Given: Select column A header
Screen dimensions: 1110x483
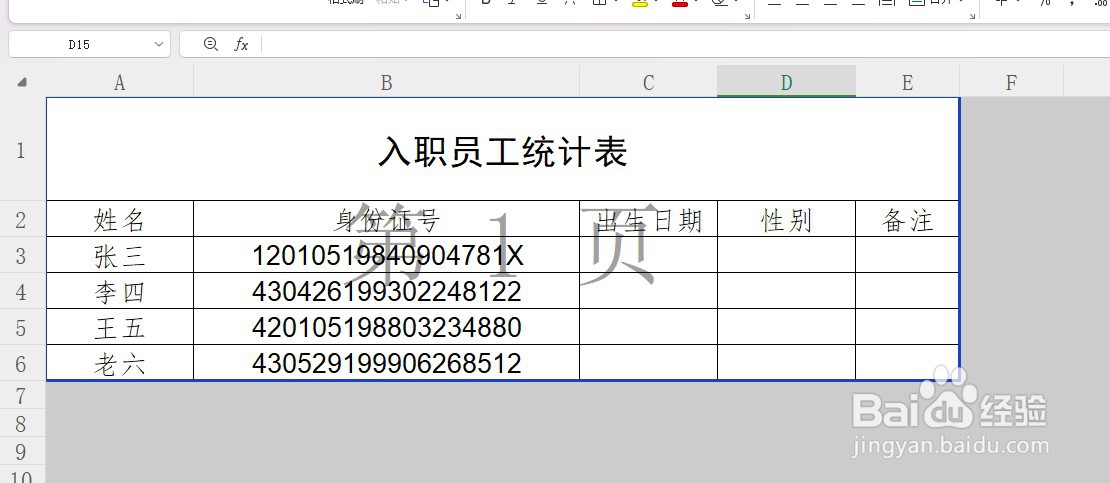Looking at the screenshot, I should (x=120, y=83).
